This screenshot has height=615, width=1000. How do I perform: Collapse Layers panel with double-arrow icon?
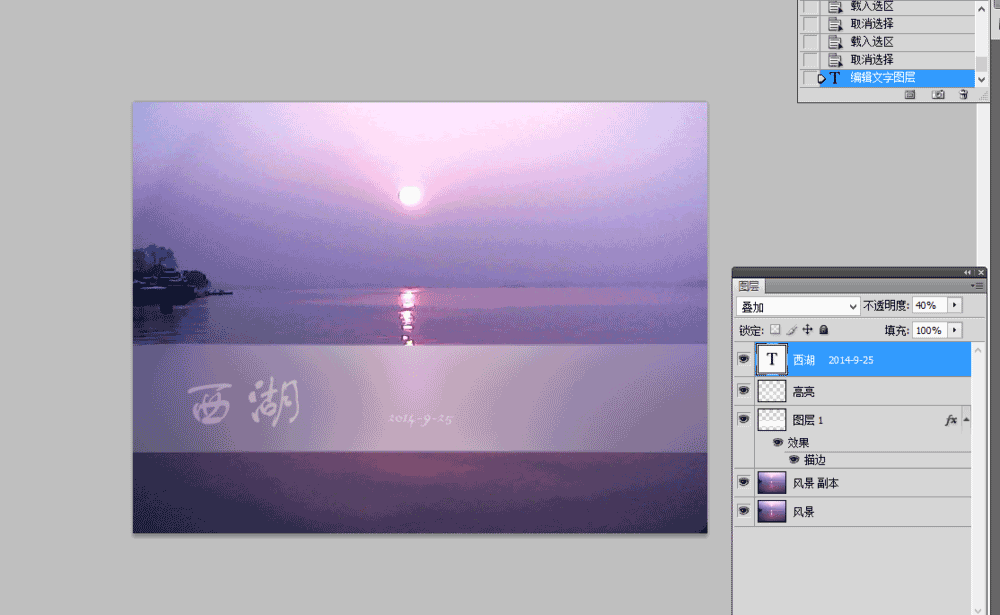[967, 272]
